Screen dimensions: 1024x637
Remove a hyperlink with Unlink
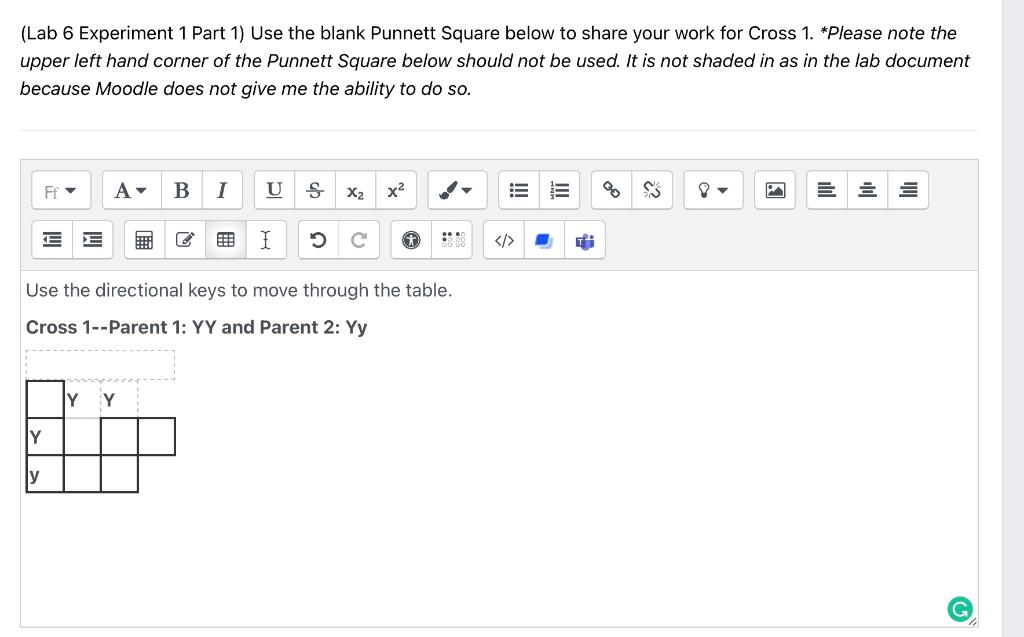point(652,190)
